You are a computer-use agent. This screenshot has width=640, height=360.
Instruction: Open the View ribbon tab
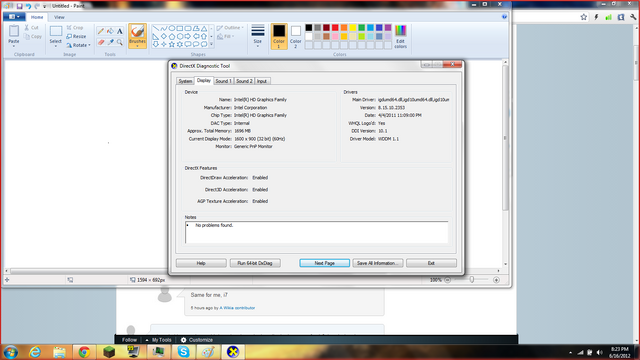(59, 17)
